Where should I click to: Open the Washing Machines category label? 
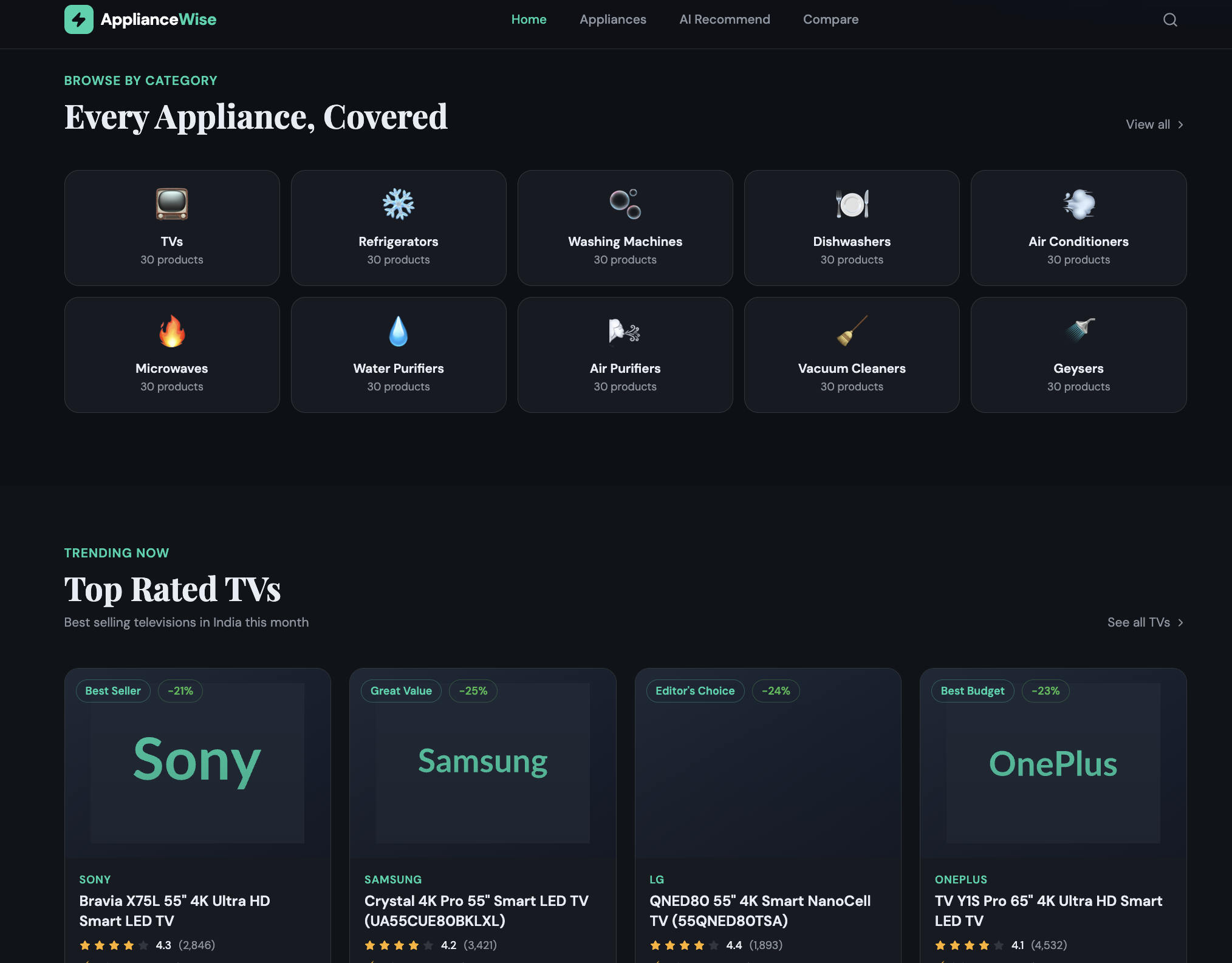(x=625, y=242)
